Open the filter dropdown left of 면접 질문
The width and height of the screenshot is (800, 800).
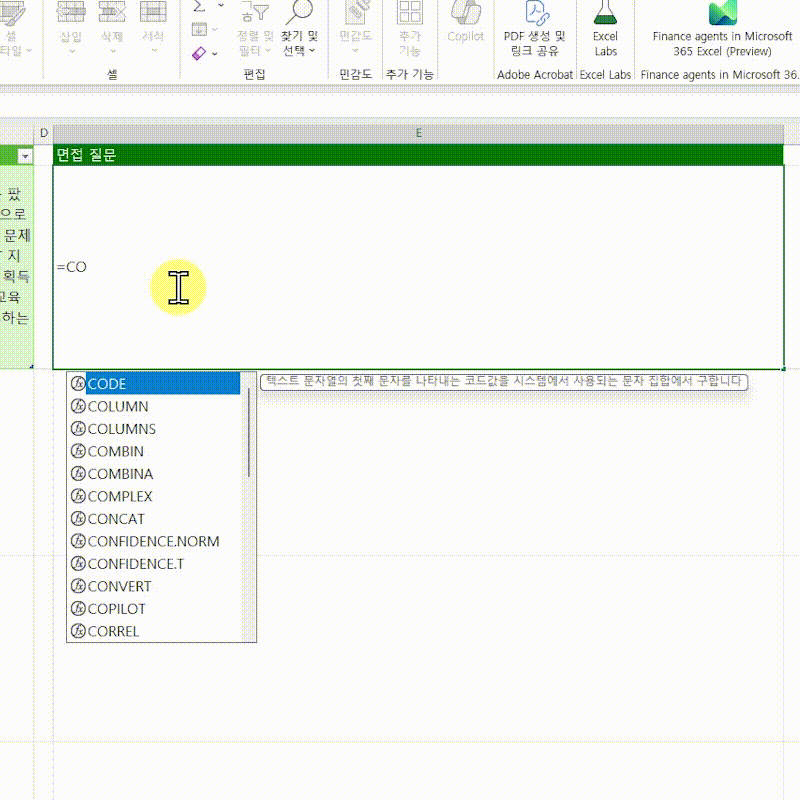pyautogui.click(x=25, y=156)
